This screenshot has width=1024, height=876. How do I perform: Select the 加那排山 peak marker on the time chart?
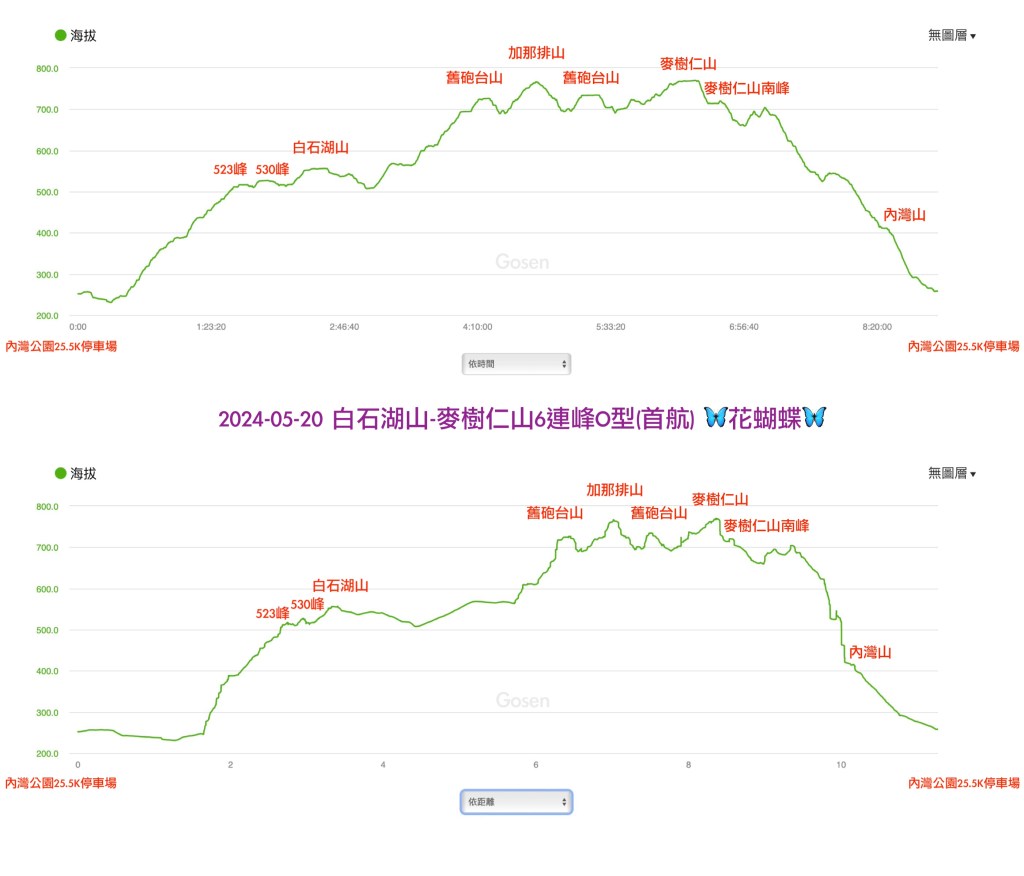pyautogui.click(x=537, y=53)
